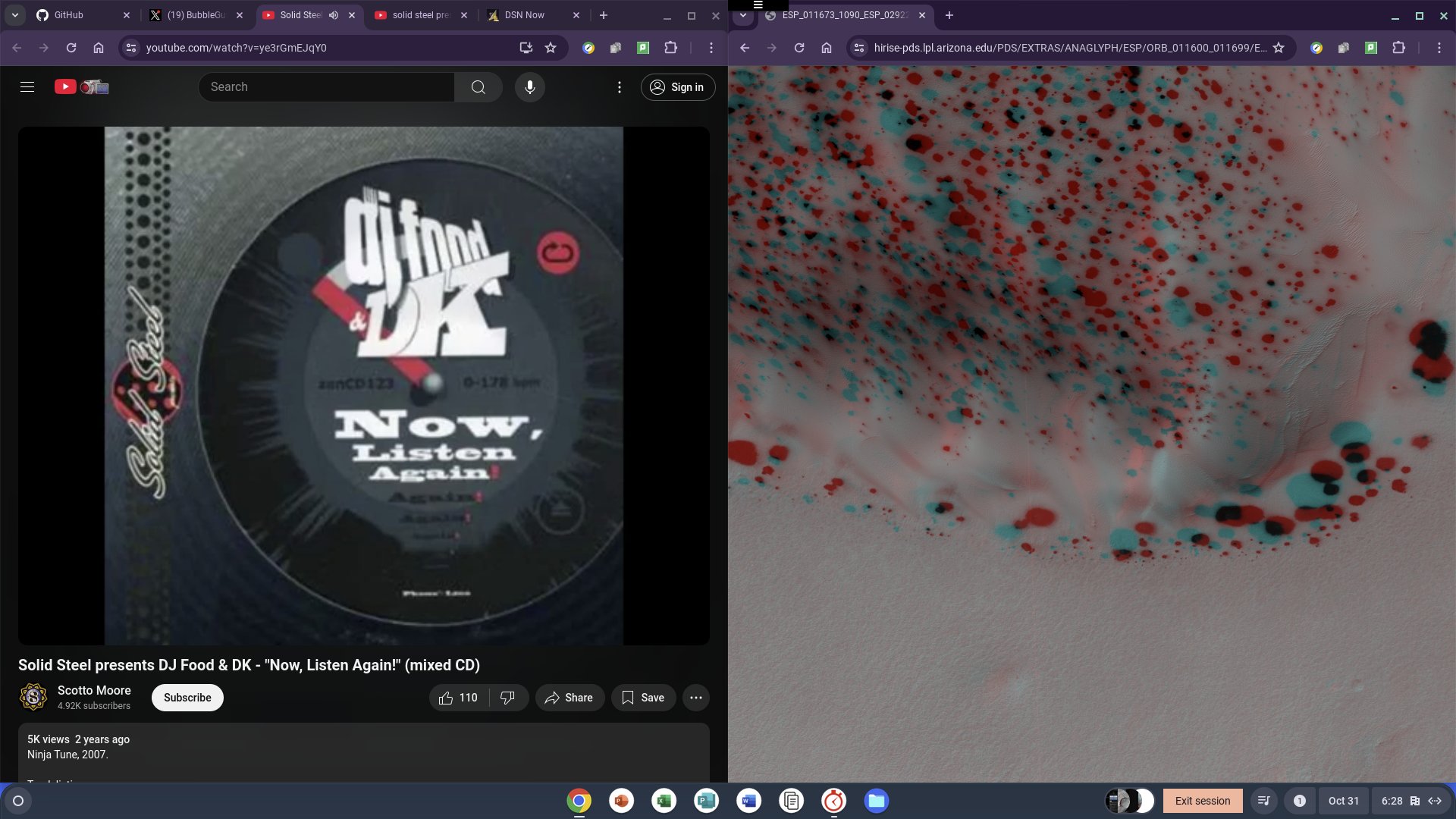
Task: Mute the Solid Steel tab audio icon
Action: coord(334,15)
